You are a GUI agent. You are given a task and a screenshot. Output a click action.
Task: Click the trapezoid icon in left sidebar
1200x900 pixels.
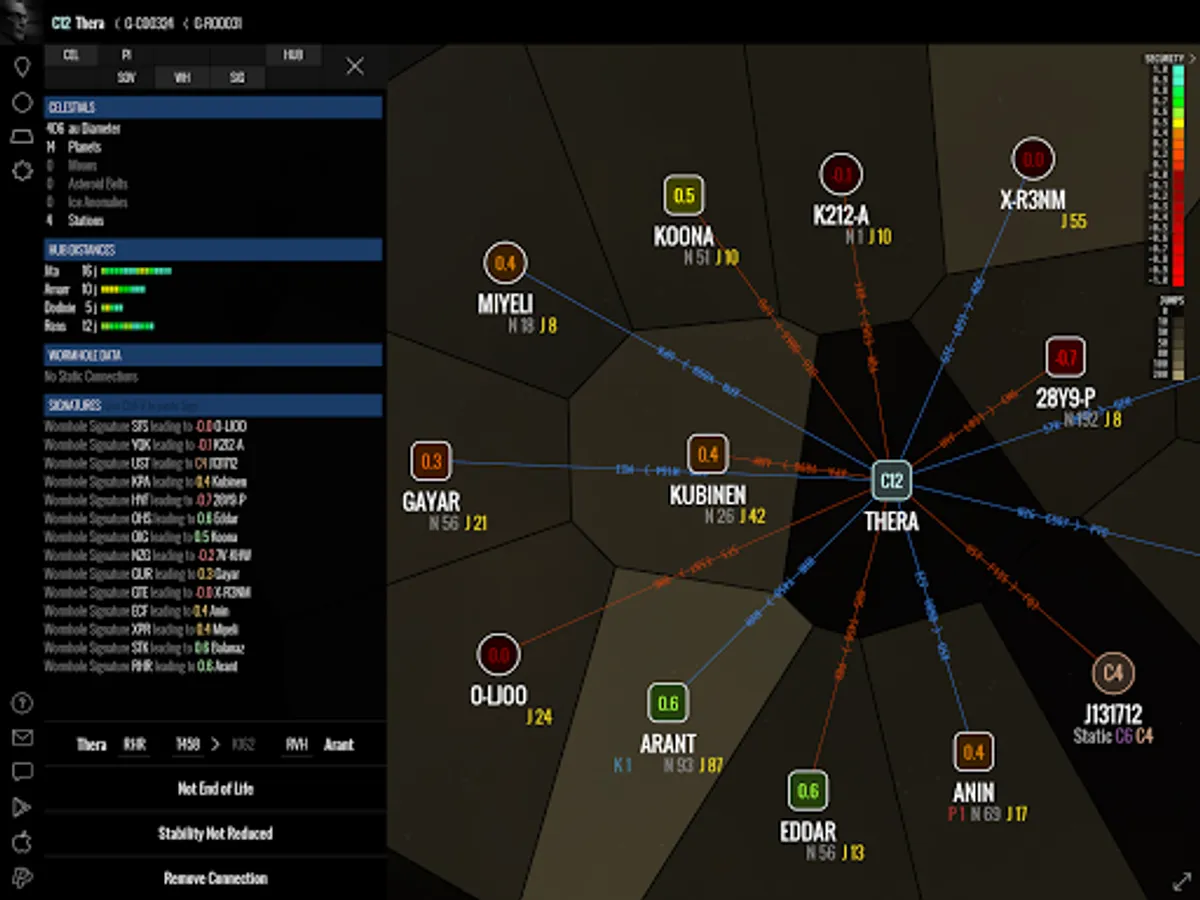[22, 137]
